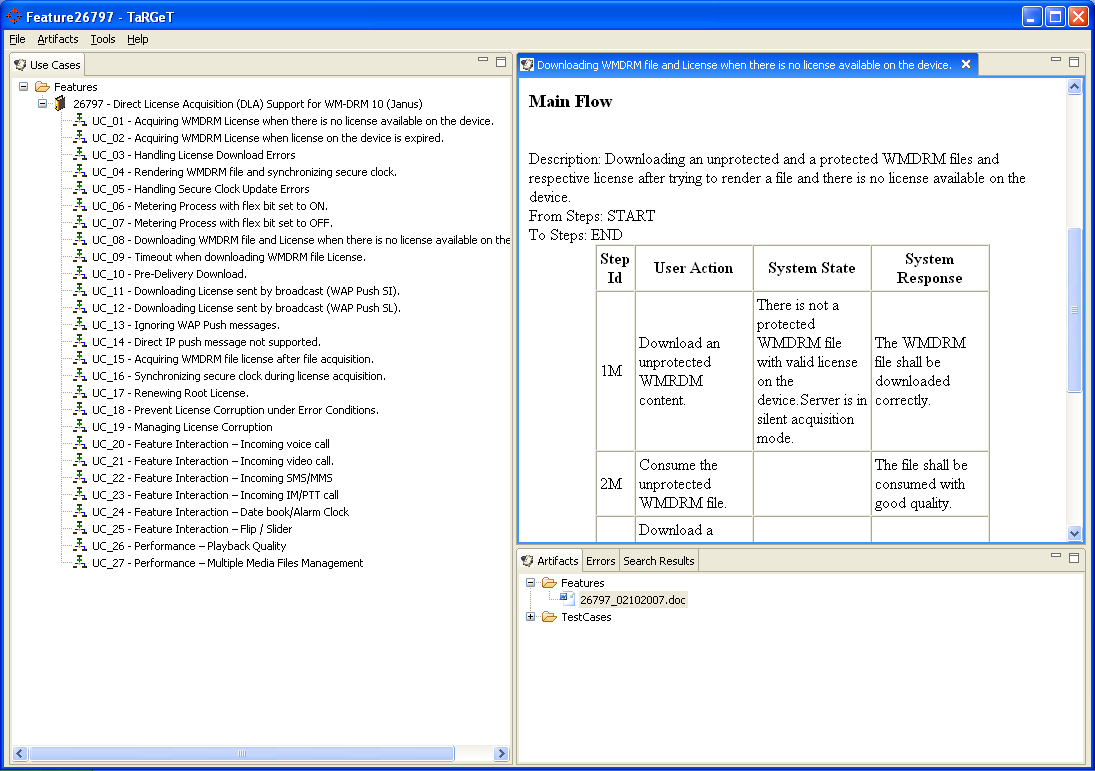1095x771 pixels.
Task: Select UC_08 - Downloading WMDRM file and License
Action: point(301,240)
